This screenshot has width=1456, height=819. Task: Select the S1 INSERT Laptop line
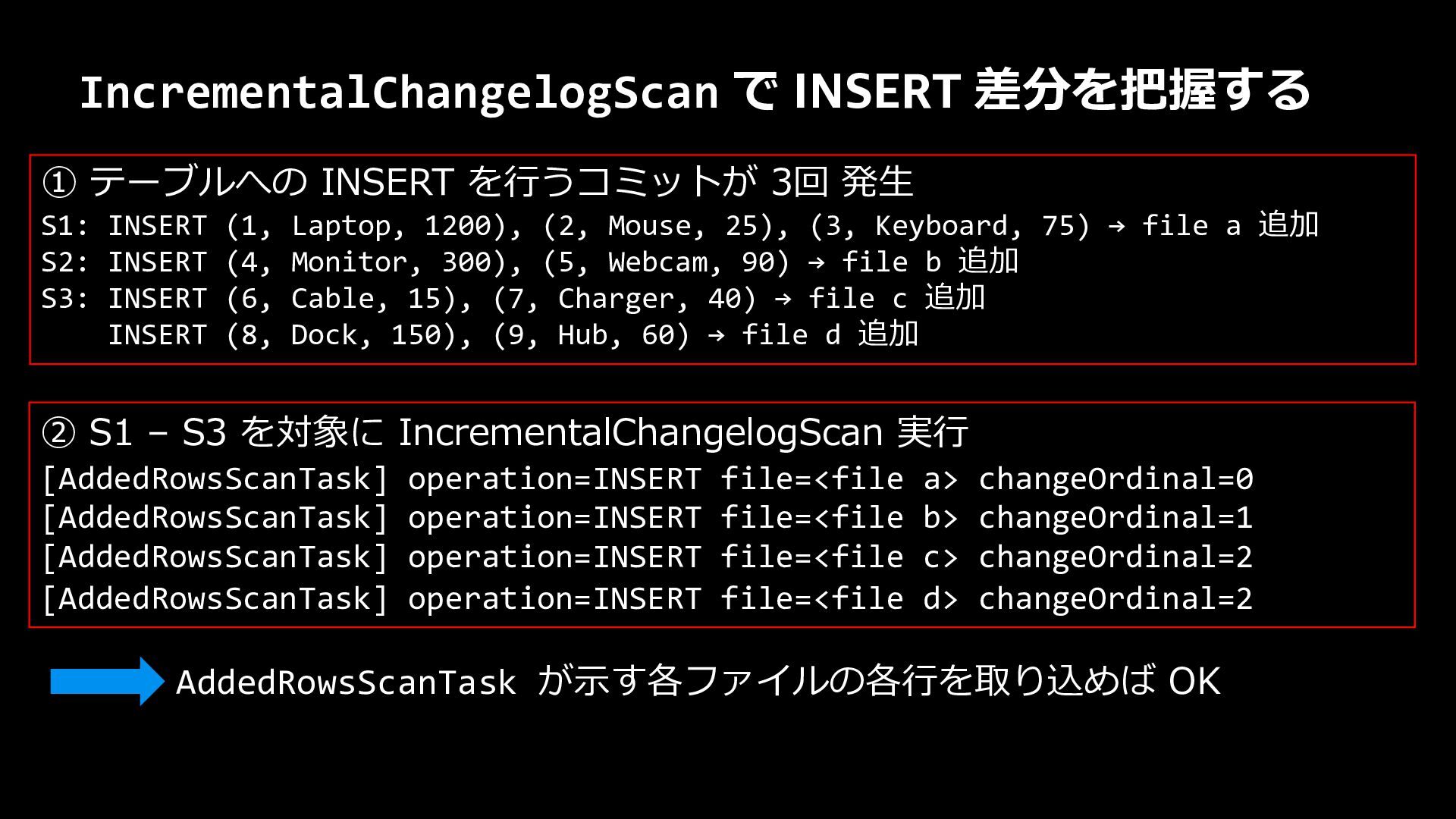coord(680,225)
